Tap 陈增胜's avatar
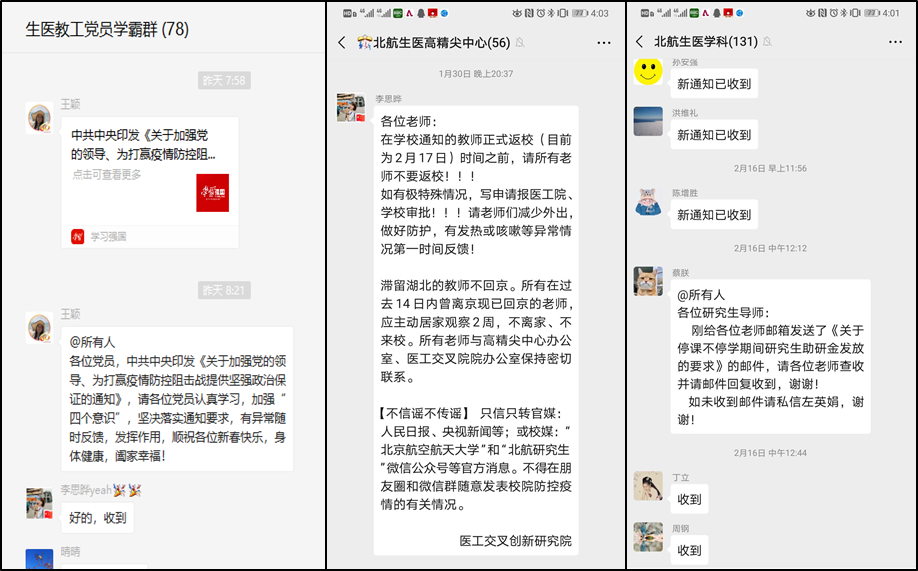 [x=648, y=201]
